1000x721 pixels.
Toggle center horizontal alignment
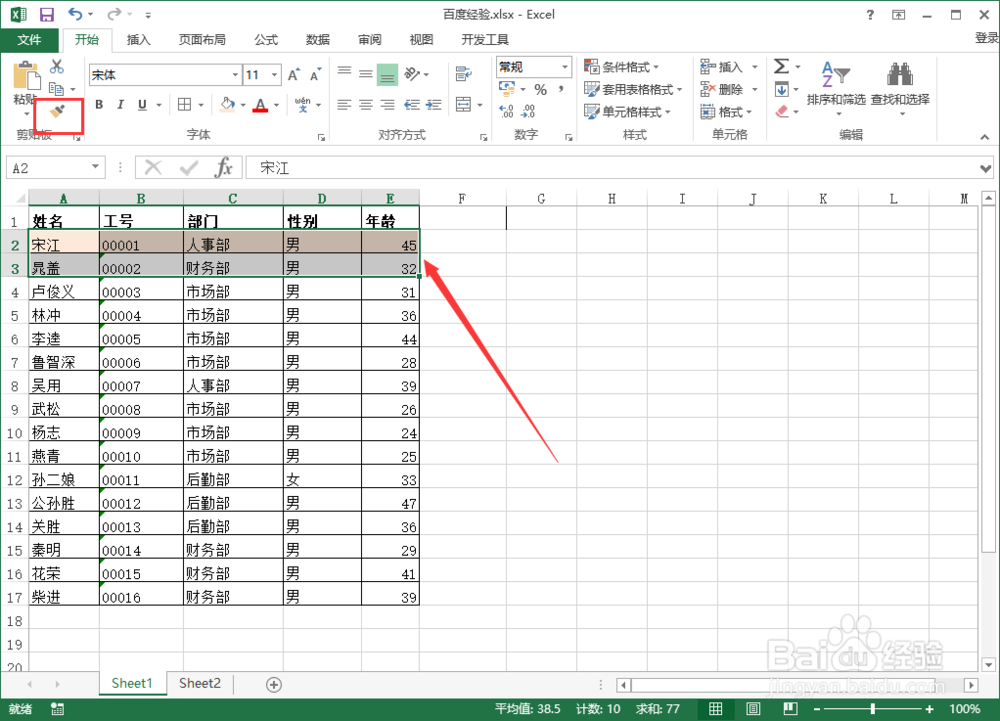(365, 105)
